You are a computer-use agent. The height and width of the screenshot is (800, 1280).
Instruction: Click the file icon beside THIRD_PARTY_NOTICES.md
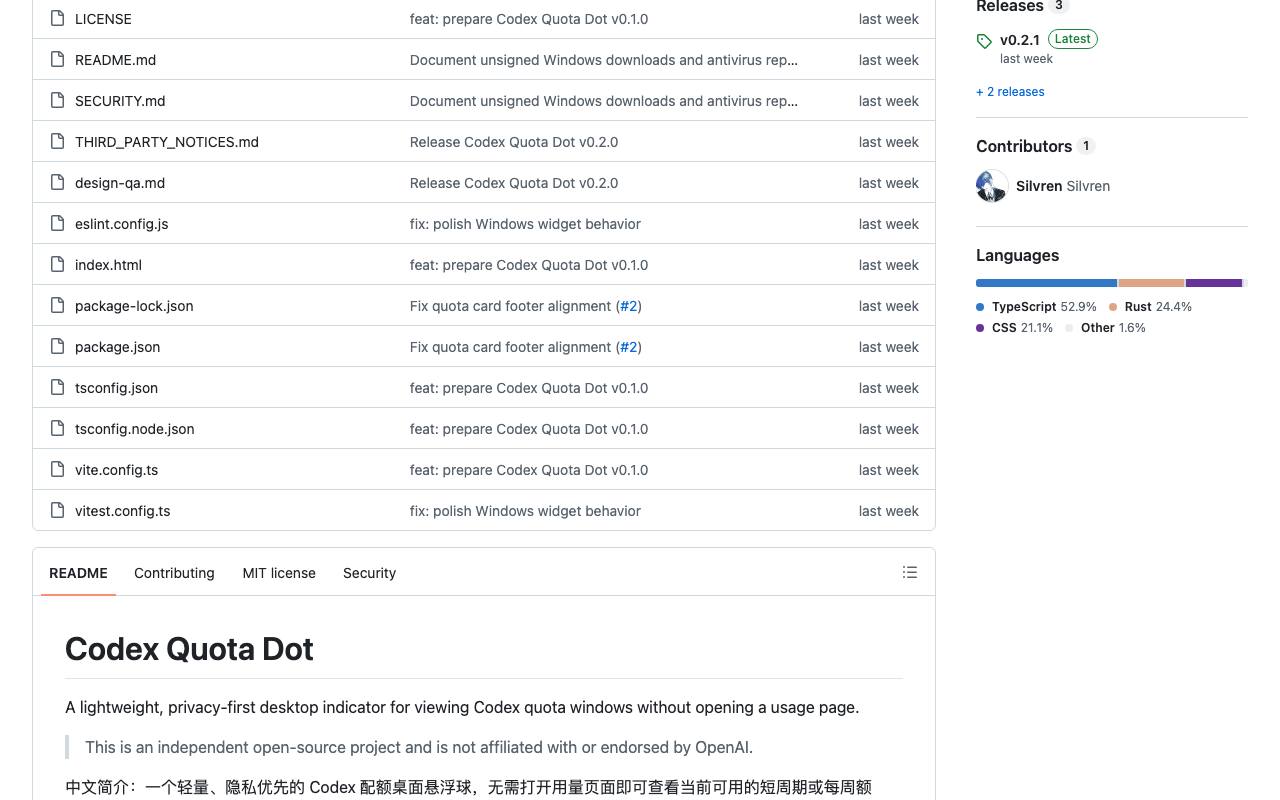click(x=57, y=142)
